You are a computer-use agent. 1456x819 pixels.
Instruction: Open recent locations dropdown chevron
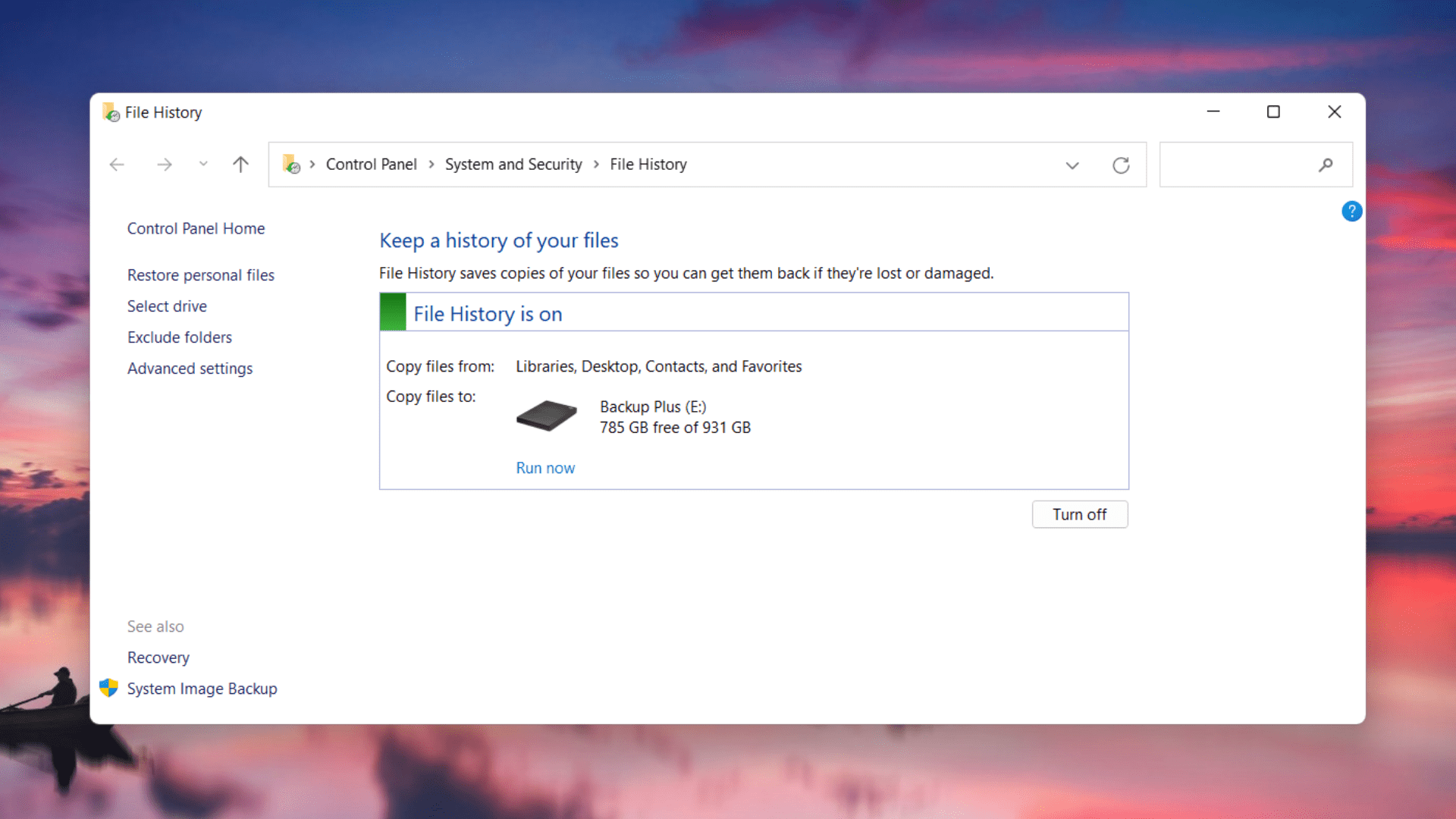coord(202,164)
